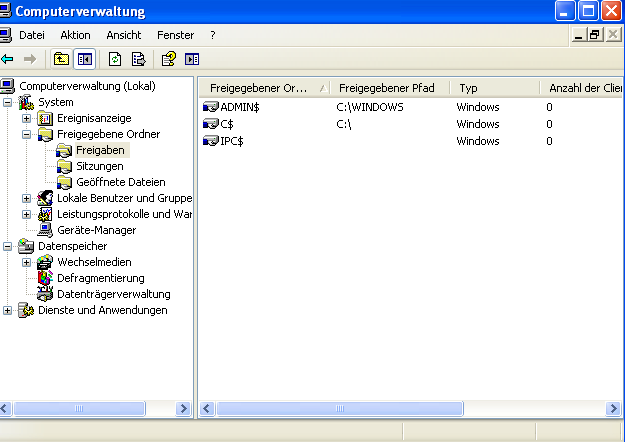Select the IPC$ share name text
The width and height of the screenshot is (625, 442).
tap(232, 141)
